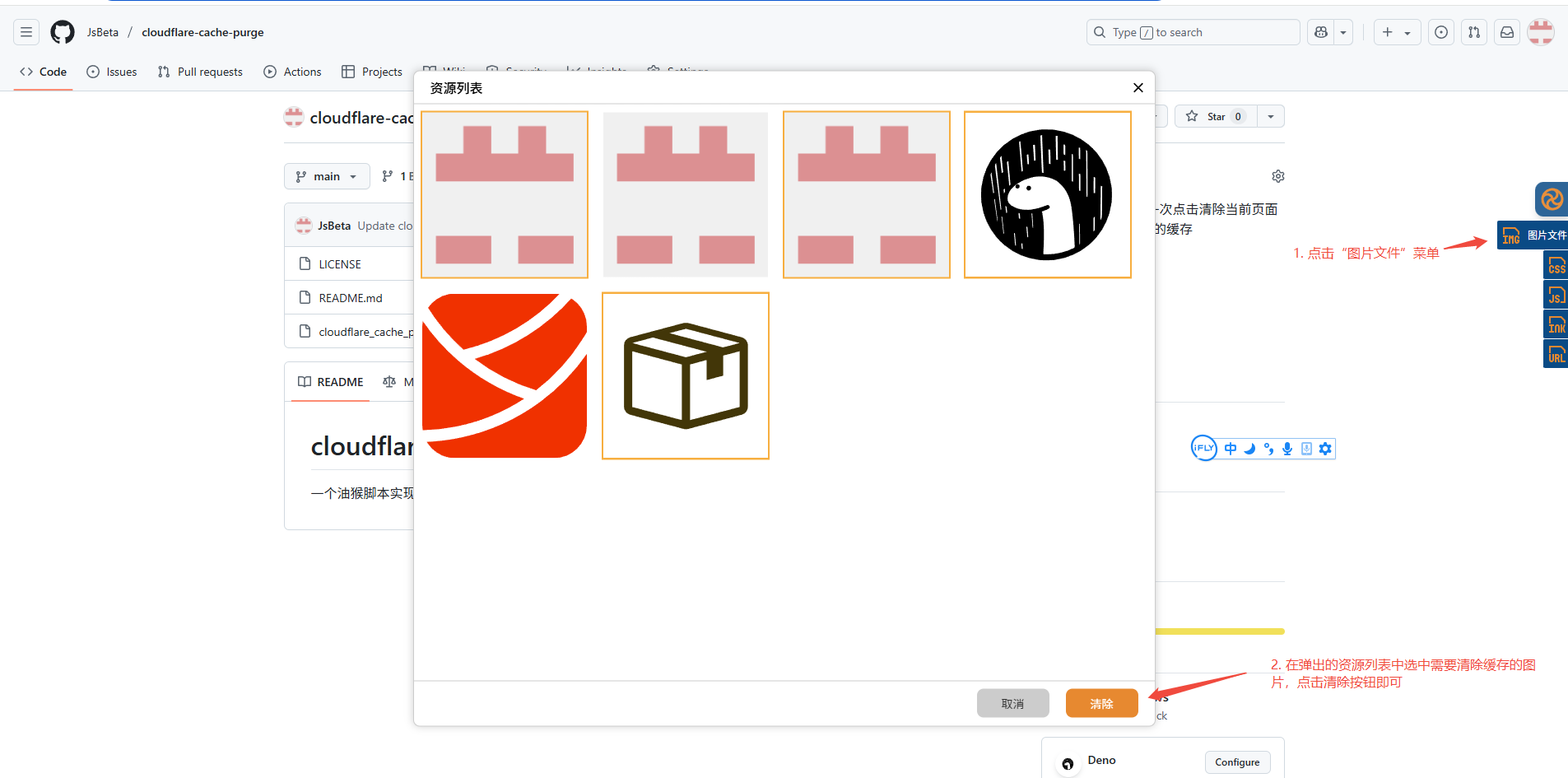This screenshot has width=1568, height=778.
Task: Open header pull requests icon
Action: pos(1474,32)
